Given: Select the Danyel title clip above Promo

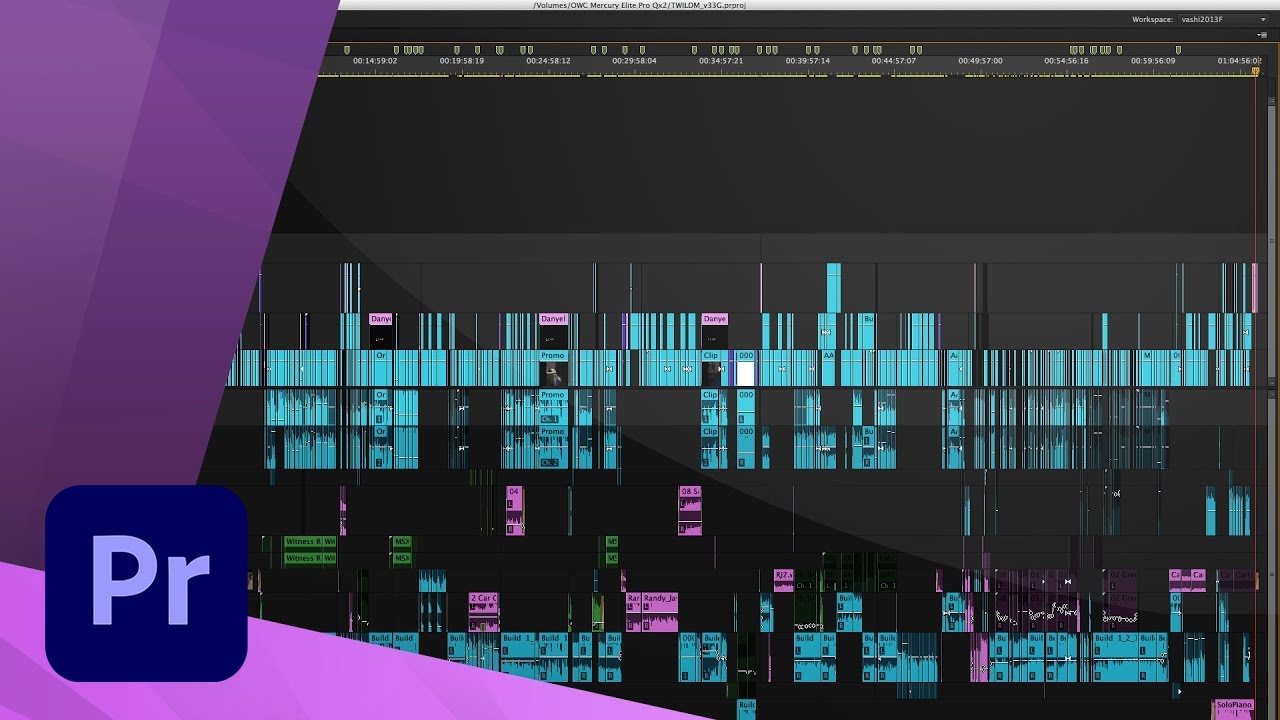Looking at the screenshot, I should 553,331.
